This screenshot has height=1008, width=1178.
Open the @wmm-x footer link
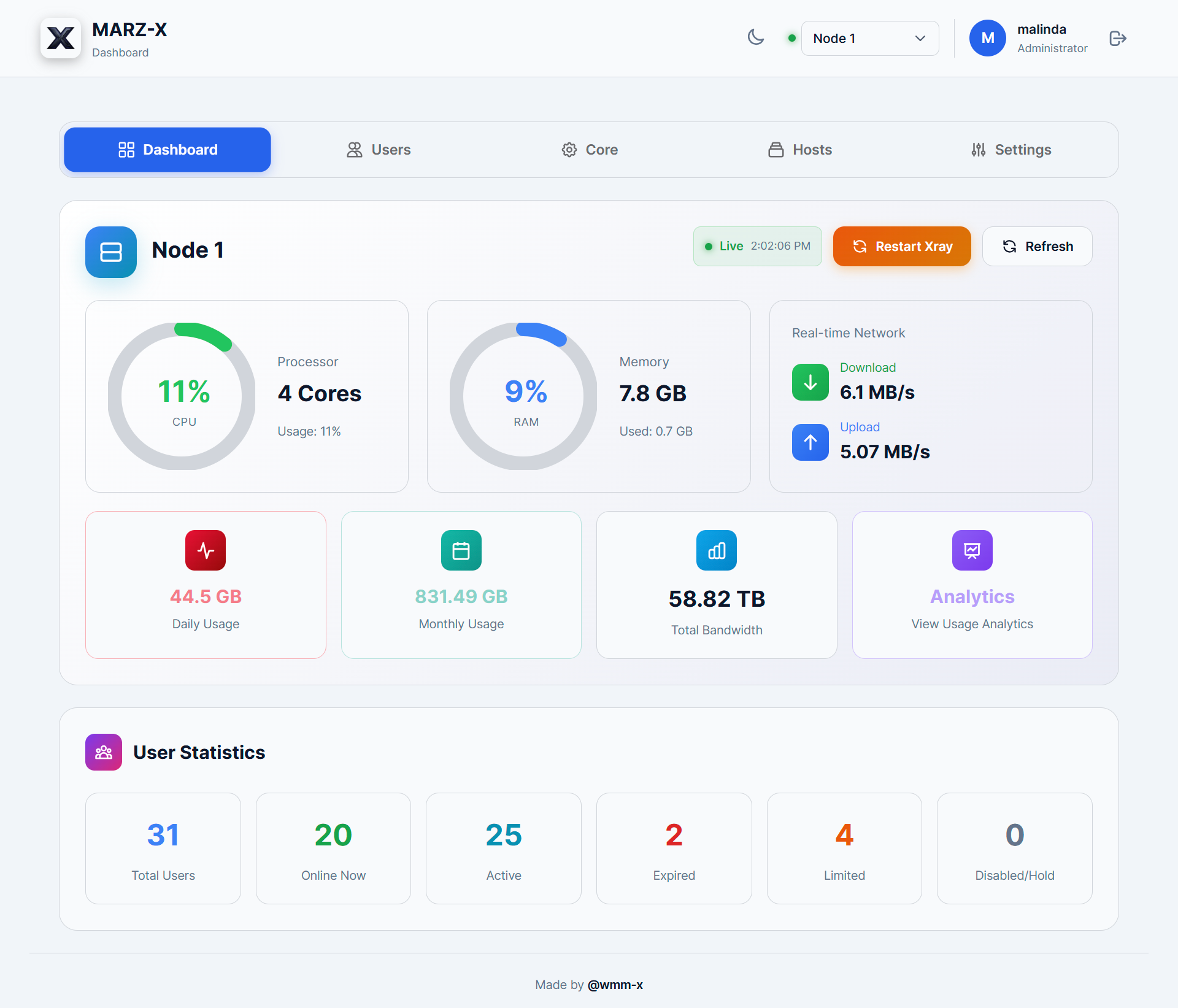click(615, 985)
